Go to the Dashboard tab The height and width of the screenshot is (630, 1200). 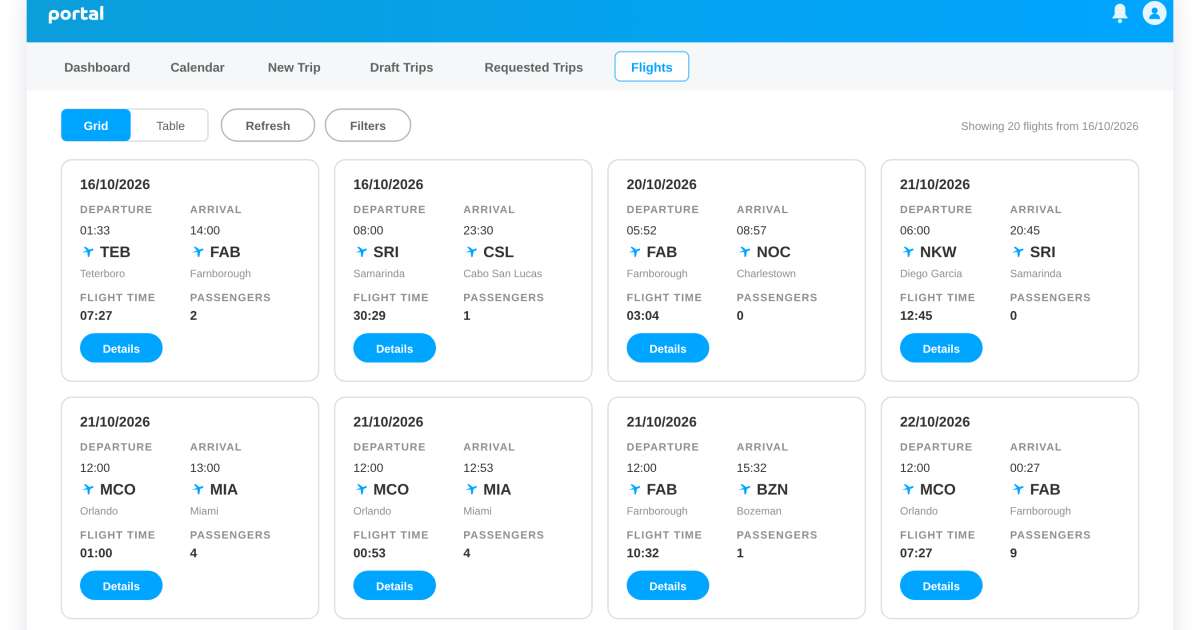point(97,67)
